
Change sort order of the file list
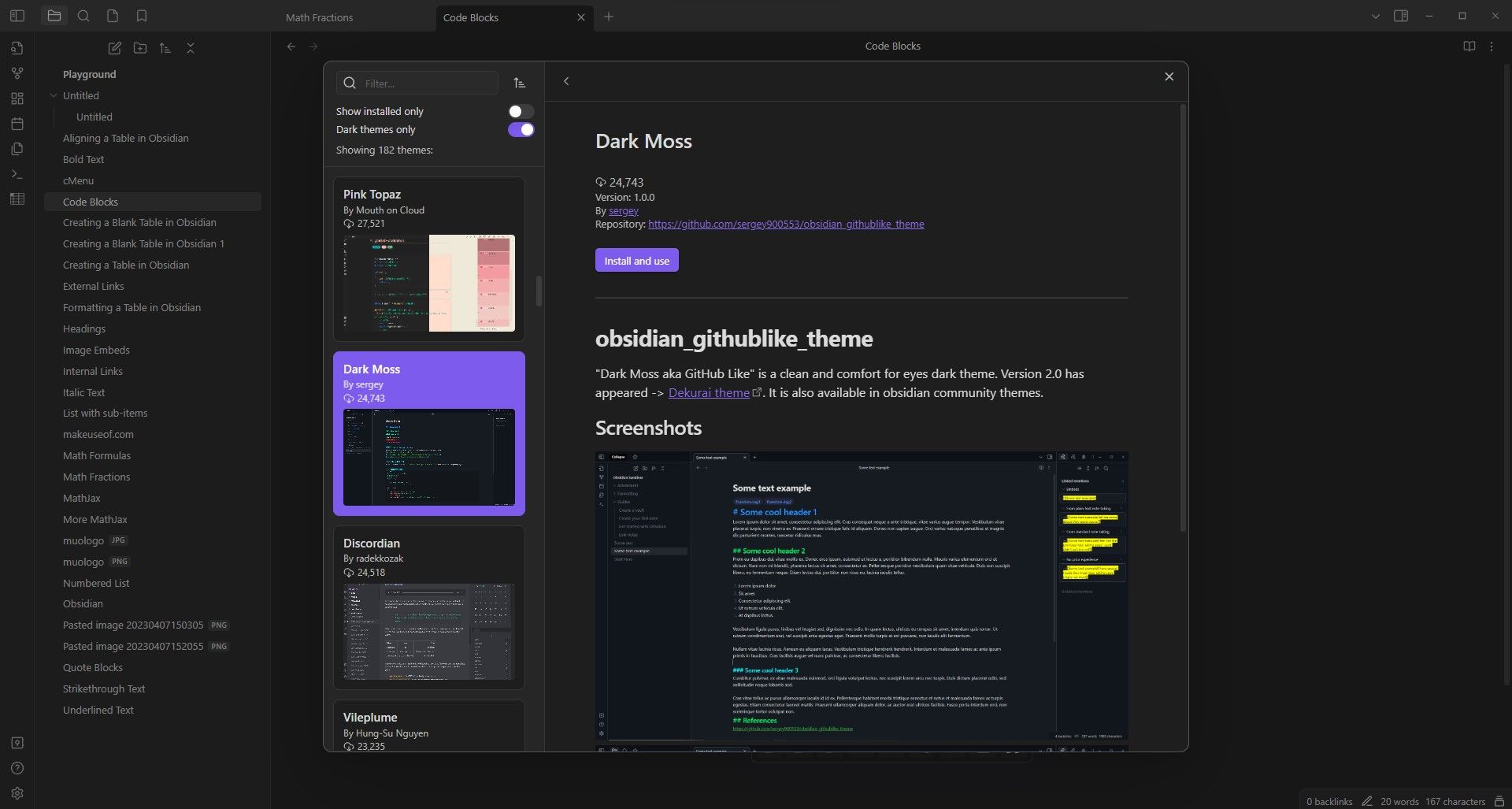coord(165,48)
